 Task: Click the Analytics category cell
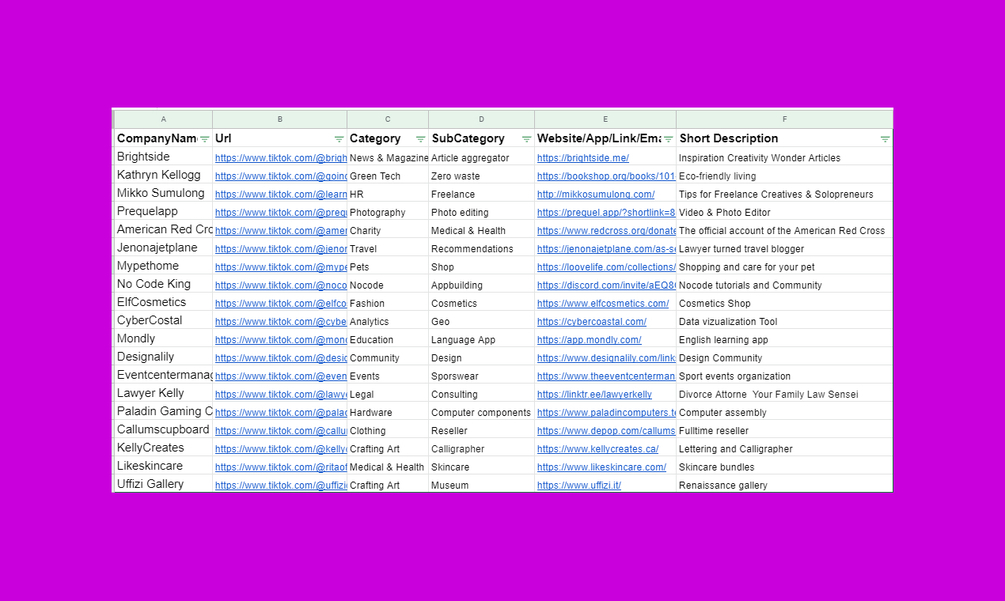click(388, 322)
